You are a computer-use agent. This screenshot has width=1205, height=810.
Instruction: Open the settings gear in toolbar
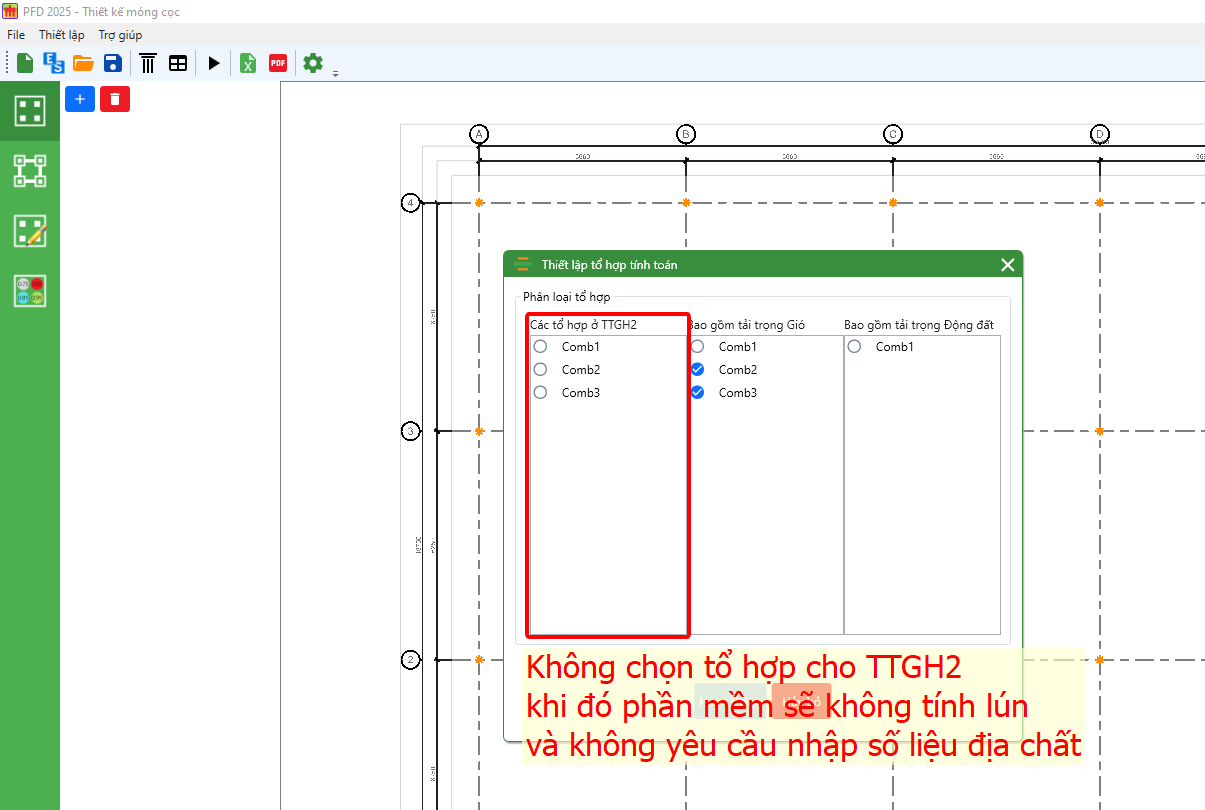313,63
